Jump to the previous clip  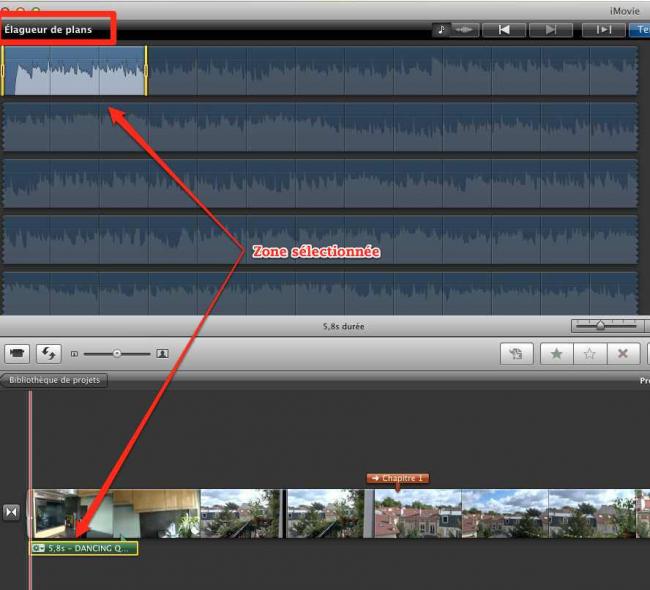click(504, 30)
